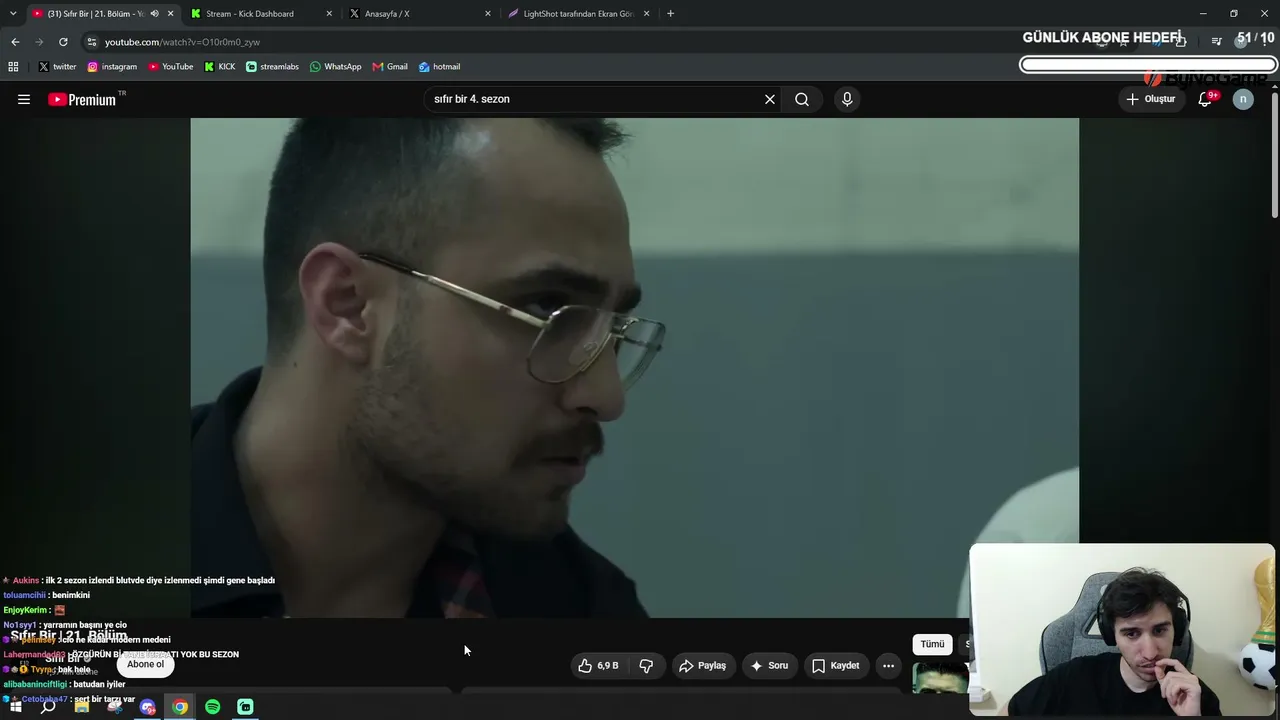Screen dimensions: 1280x720
Task: Open the YouTube guide hamburger menu
Action: pyautogui.click(x=24, y=99)
